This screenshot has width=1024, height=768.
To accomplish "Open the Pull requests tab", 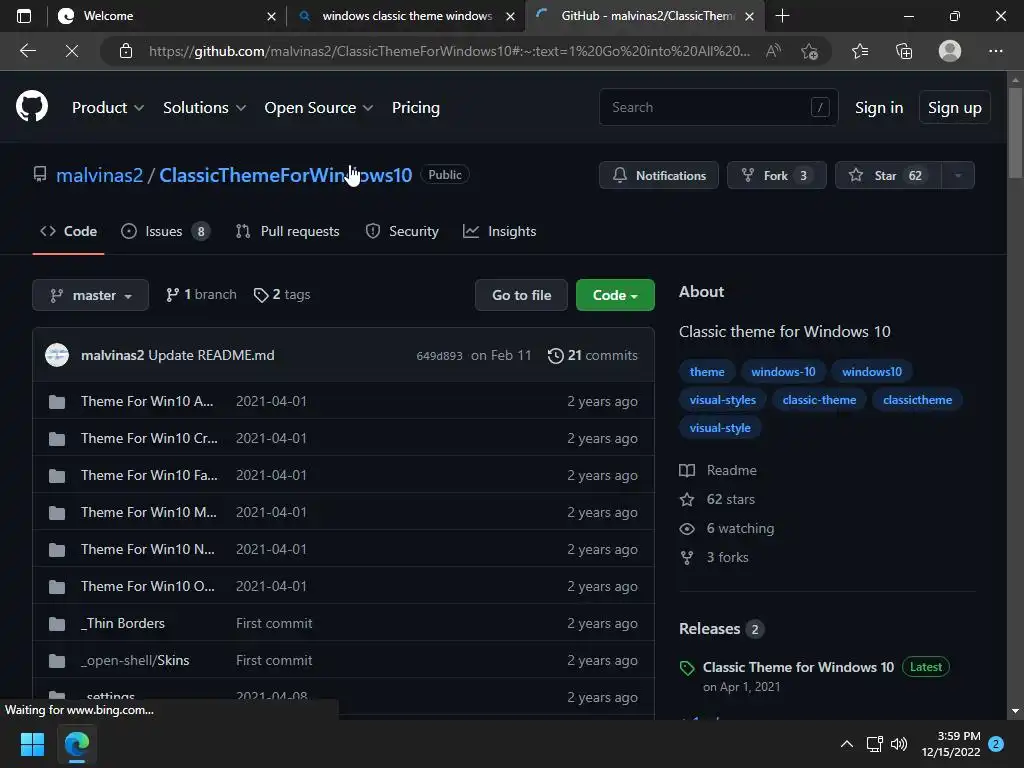I will tap(287, 231).
